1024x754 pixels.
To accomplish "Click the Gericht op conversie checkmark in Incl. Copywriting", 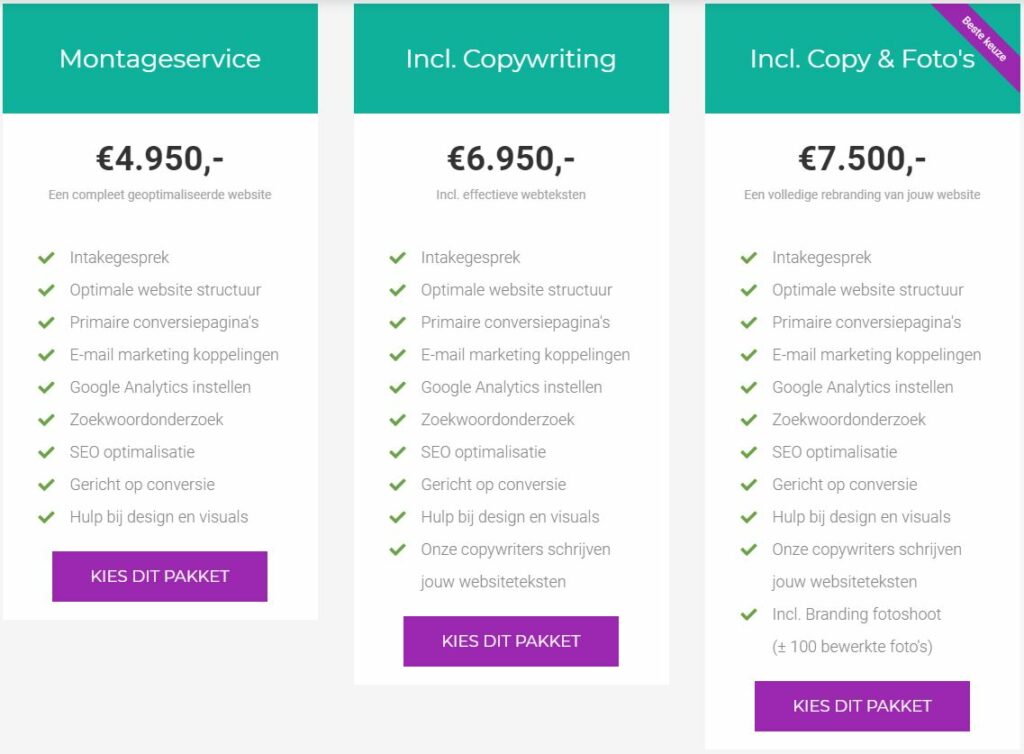I will pyautogui.click(x=397, y=485).
